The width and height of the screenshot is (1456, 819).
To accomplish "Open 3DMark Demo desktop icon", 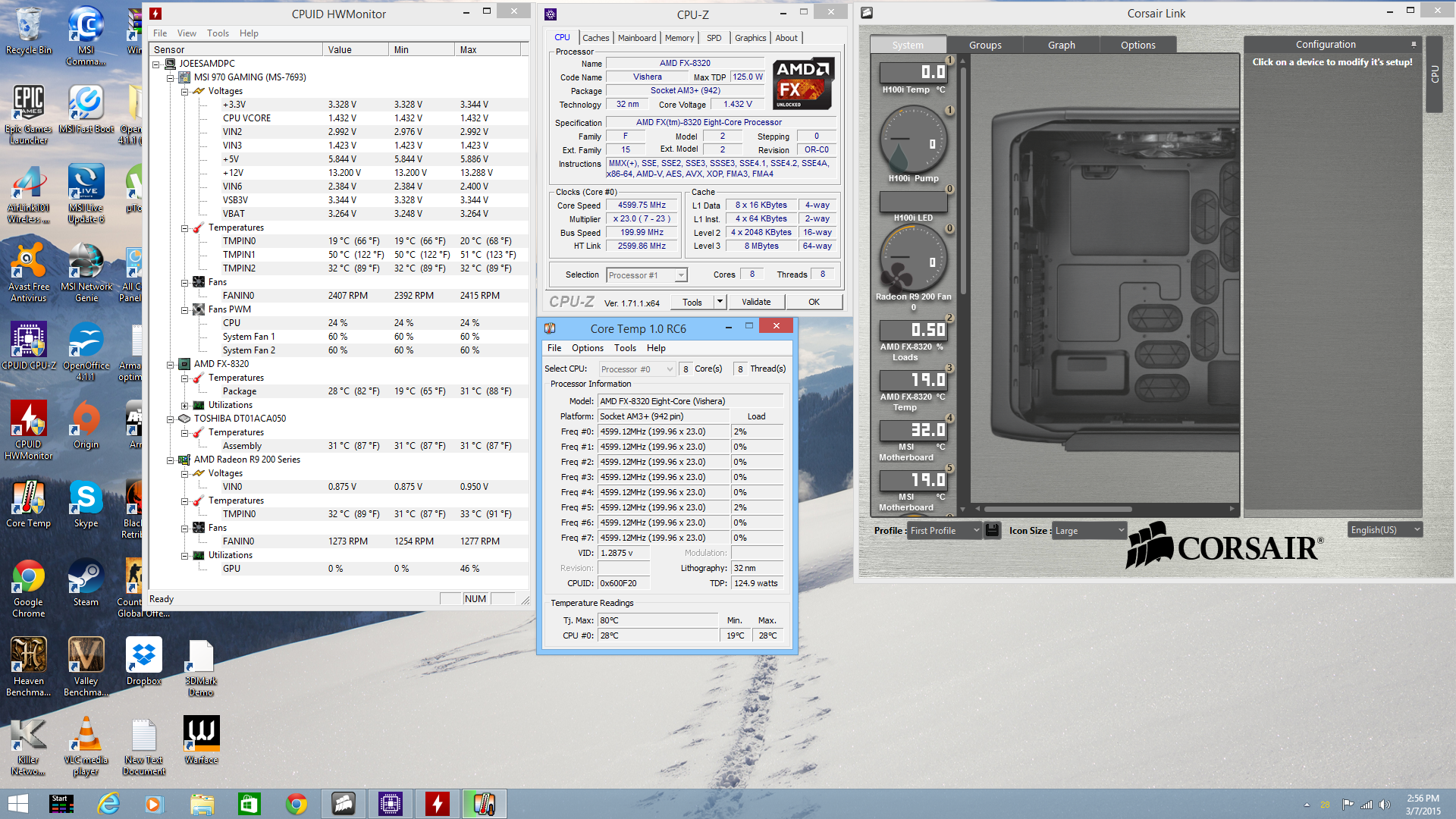I will click(x=201, y=667).
